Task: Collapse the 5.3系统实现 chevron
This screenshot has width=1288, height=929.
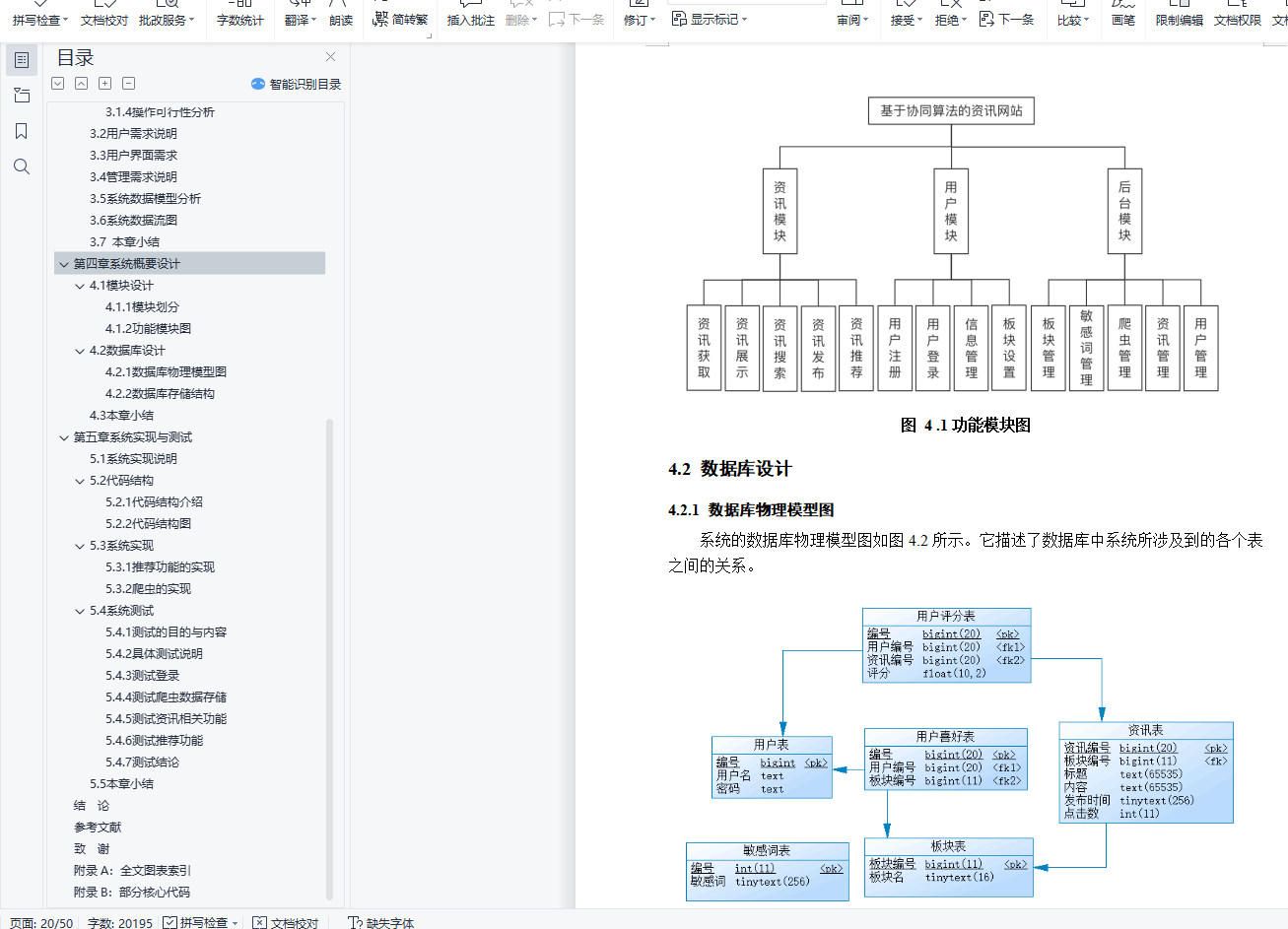Action: coord(80,546)
